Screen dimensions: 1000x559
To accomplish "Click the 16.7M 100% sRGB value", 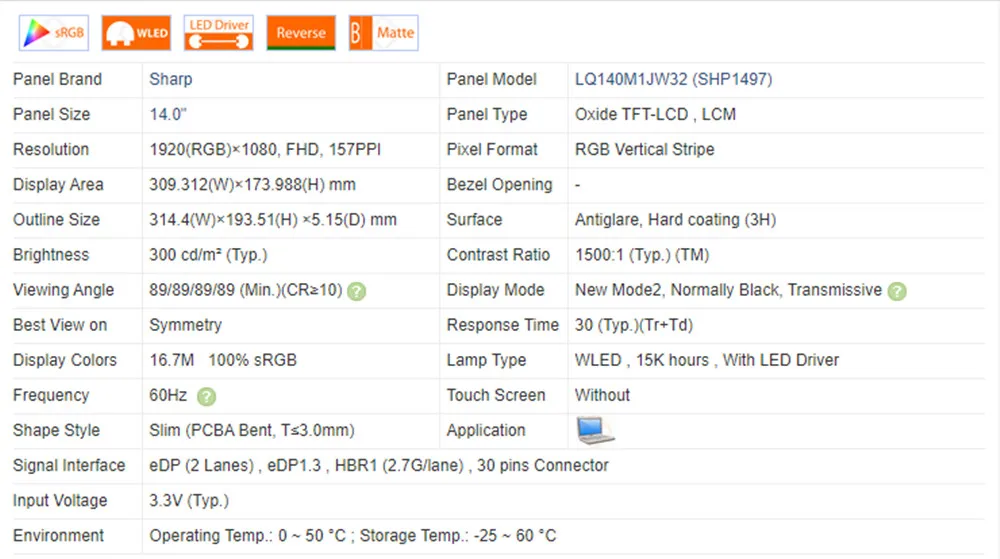I will (x=223, y=360).
